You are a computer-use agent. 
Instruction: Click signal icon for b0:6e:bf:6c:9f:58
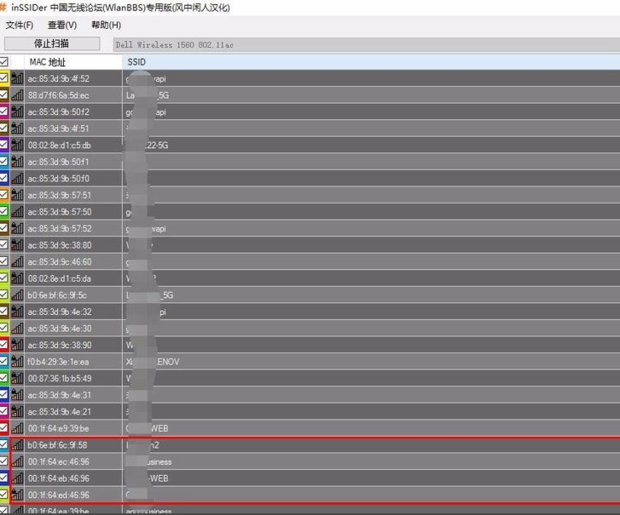(17, 445)
